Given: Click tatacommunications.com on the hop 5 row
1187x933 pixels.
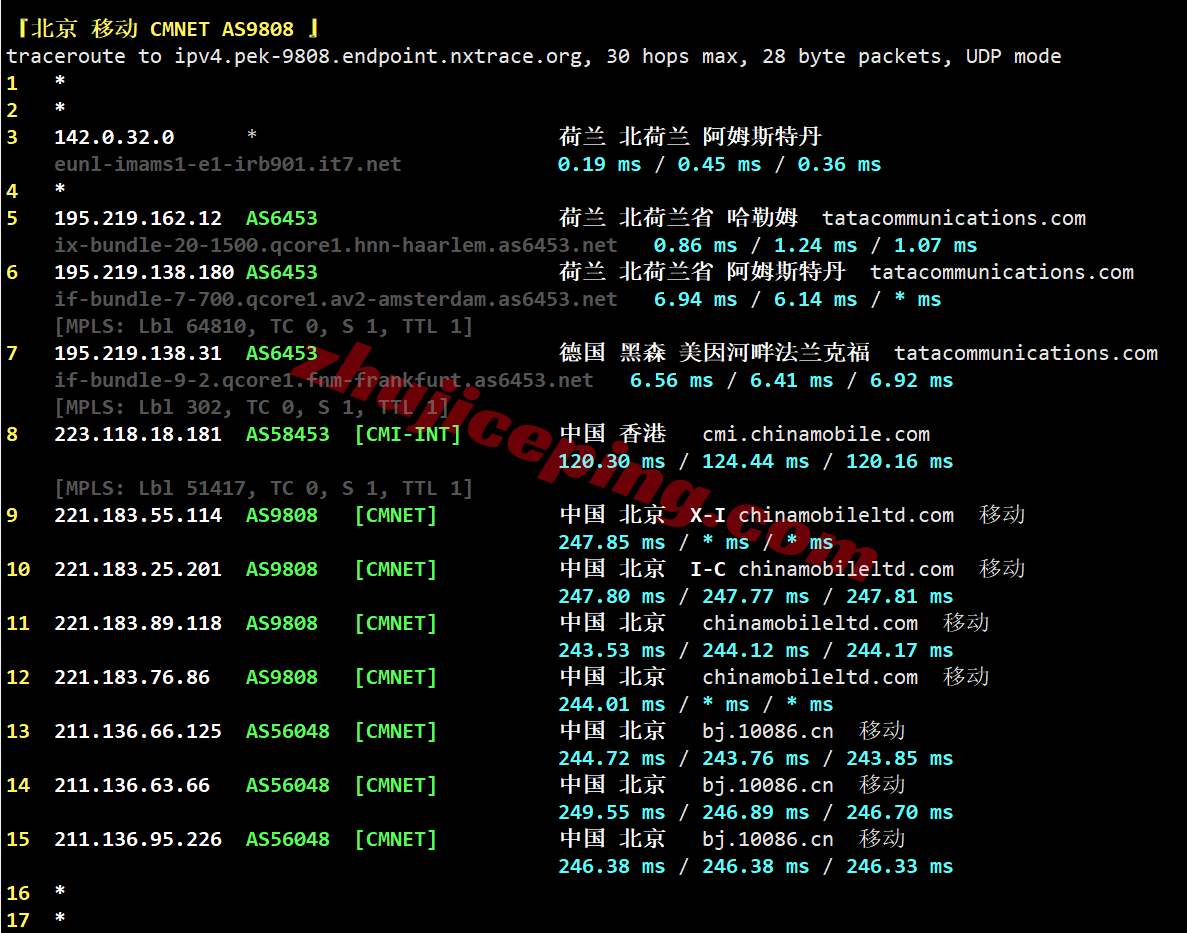Looking at the screenshot, I should (954, 218).
